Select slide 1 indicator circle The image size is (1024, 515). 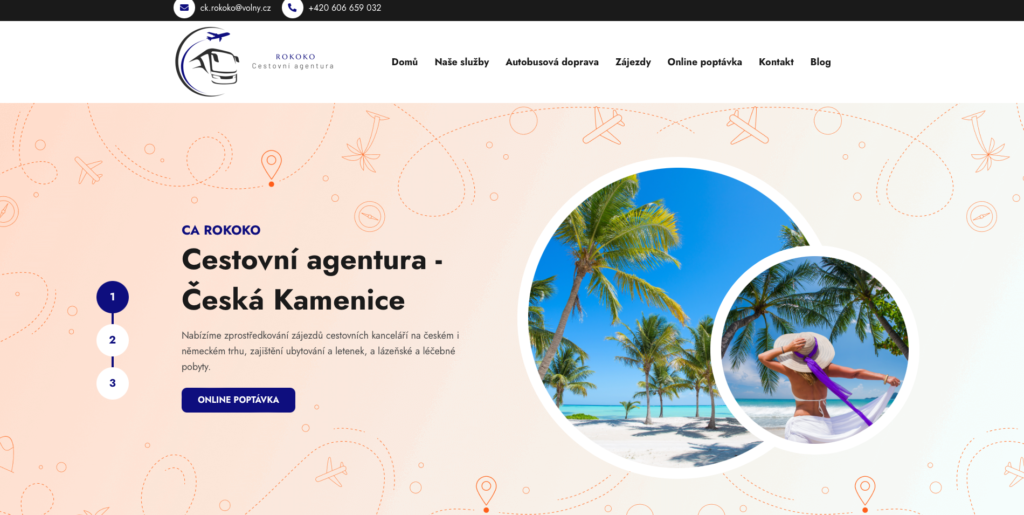click(112, 297)
